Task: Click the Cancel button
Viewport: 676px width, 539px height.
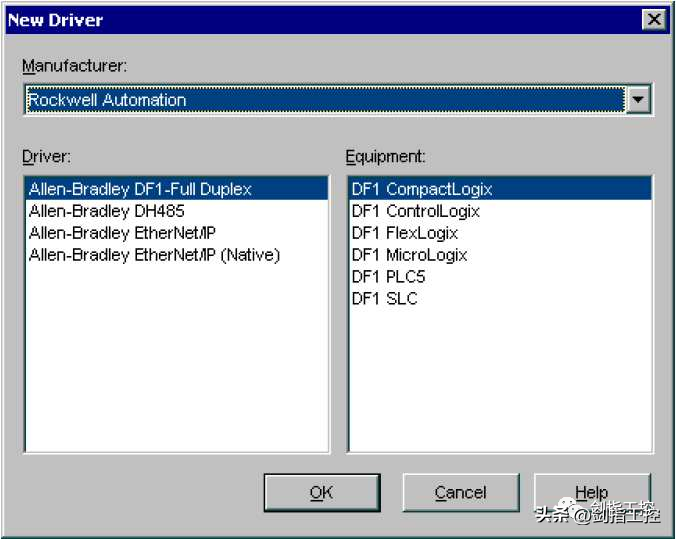Action: [460, 493]
